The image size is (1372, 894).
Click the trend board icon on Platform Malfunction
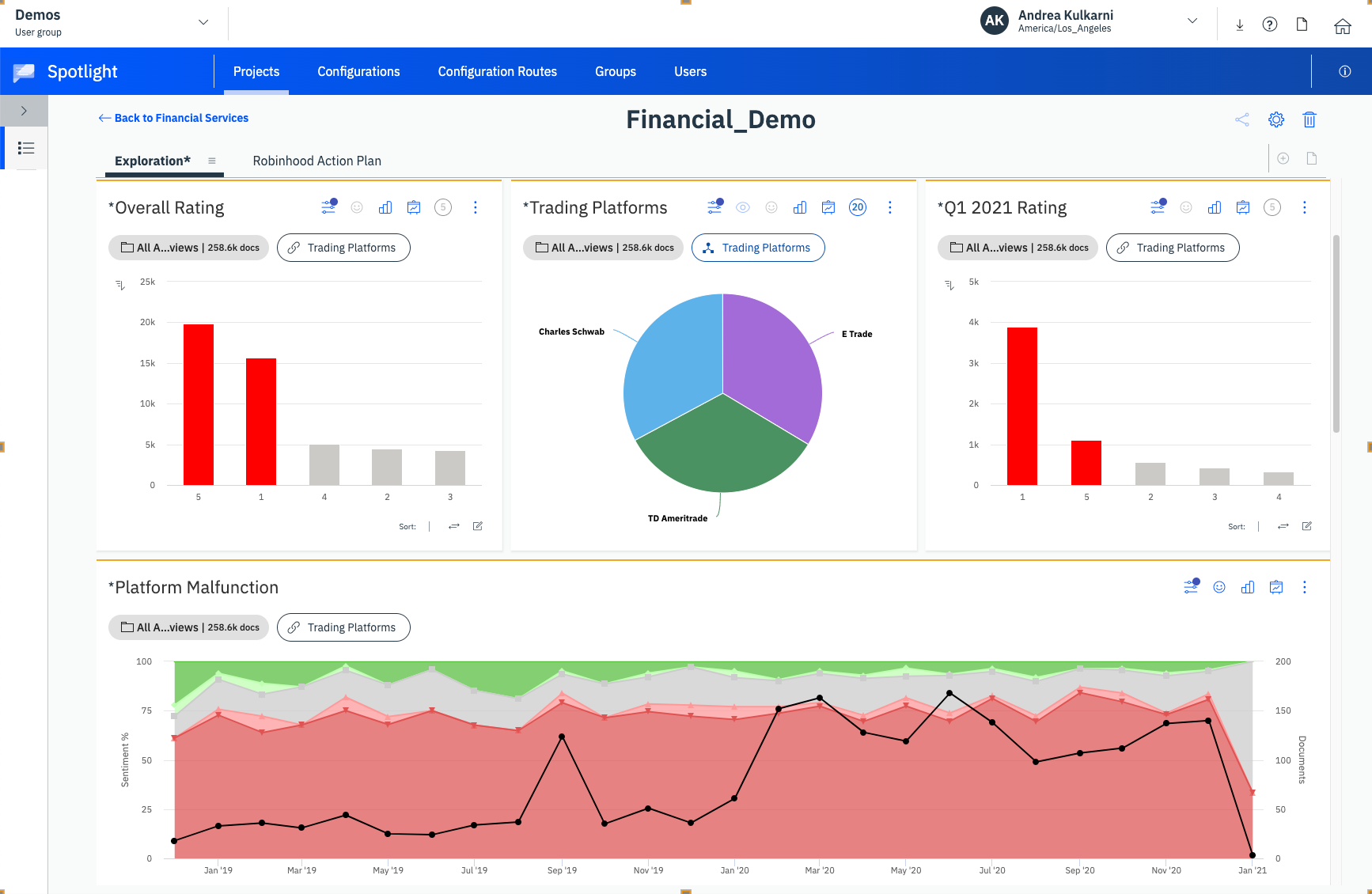pos(1276,587)
